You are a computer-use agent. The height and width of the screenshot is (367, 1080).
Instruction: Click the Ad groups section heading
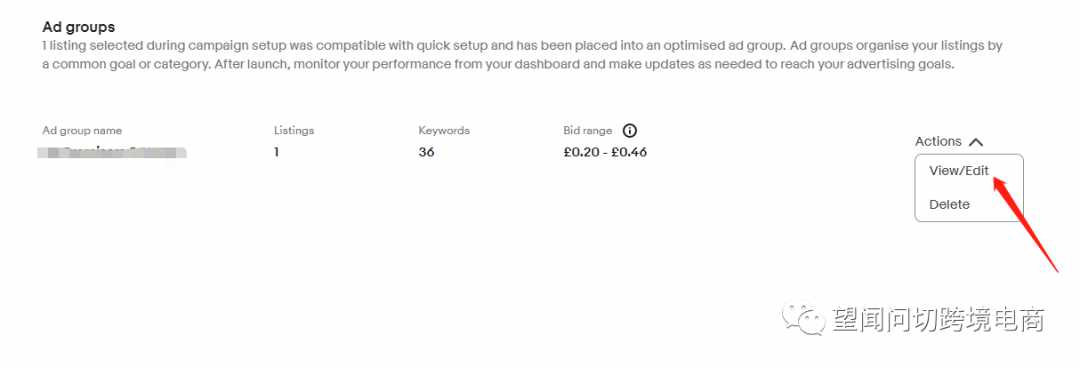79,28
